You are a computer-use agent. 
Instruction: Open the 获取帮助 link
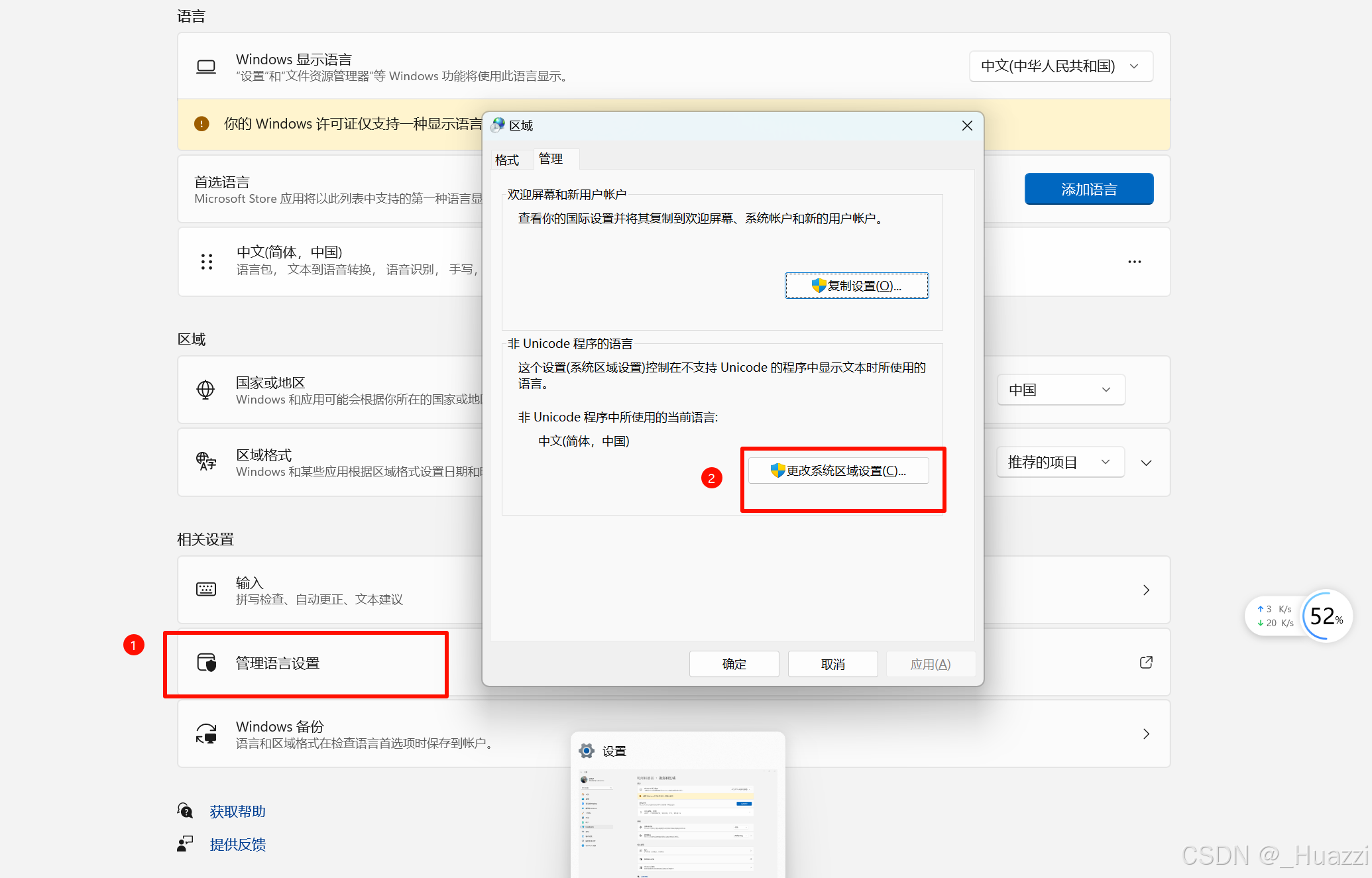[238, 811]
